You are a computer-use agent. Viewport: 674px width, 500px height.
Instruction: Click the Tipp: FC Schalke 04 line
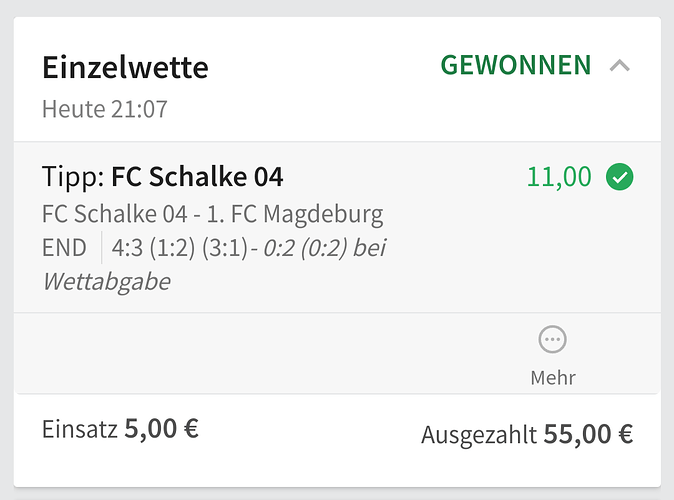pos(162,177)
